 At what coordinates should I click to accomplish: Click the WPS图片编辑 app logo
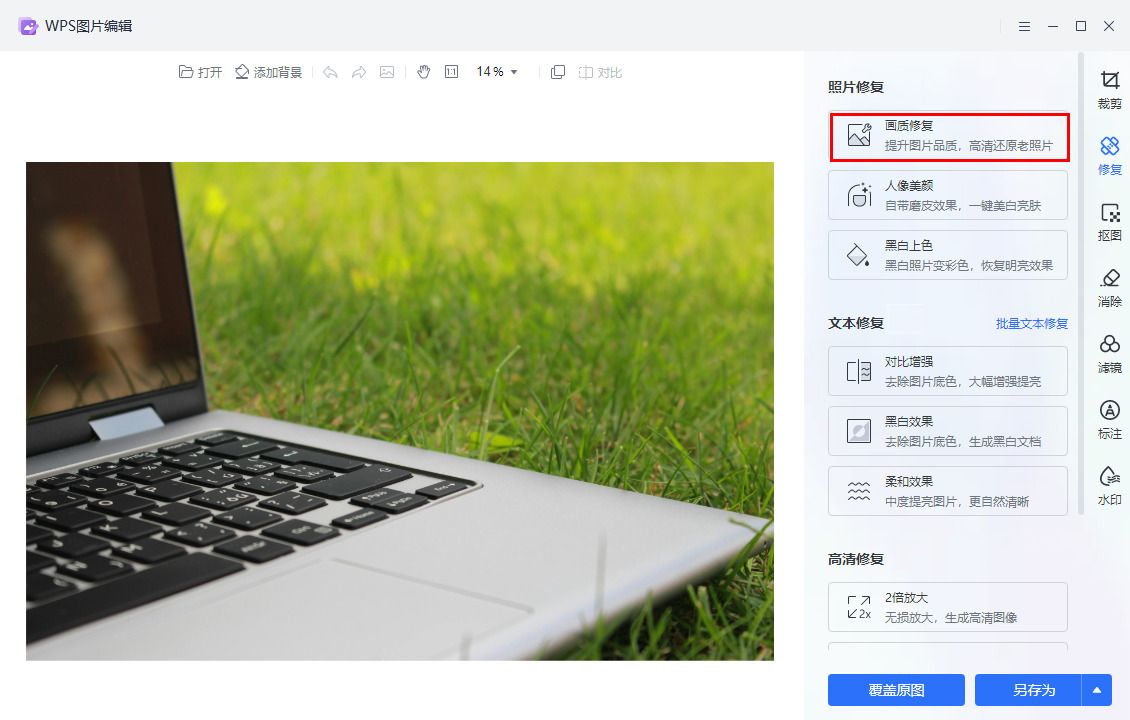(x=28, y=26)
